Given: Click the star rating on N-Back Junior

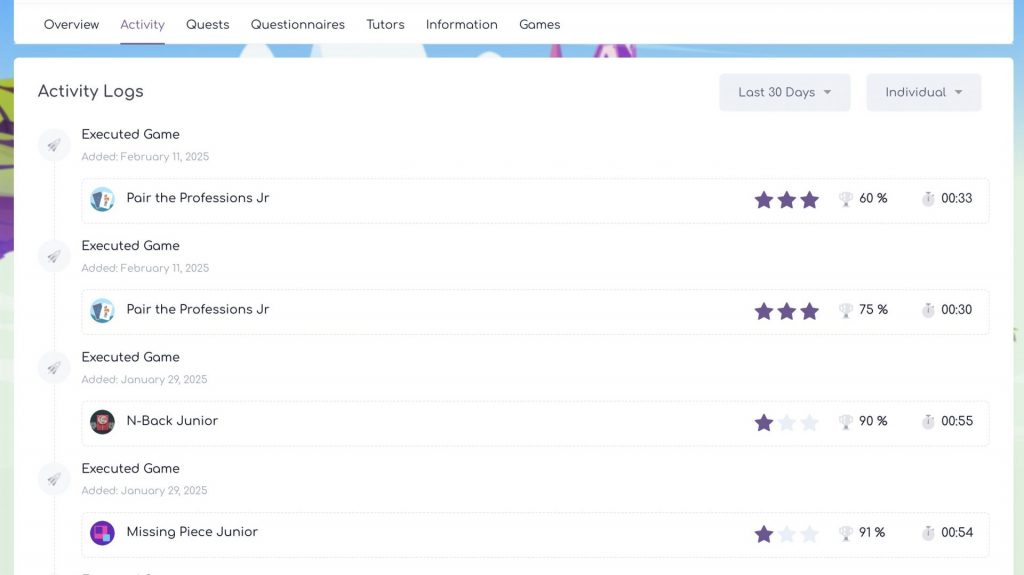Looking at the screenshot, I should (x=786, y=422).
